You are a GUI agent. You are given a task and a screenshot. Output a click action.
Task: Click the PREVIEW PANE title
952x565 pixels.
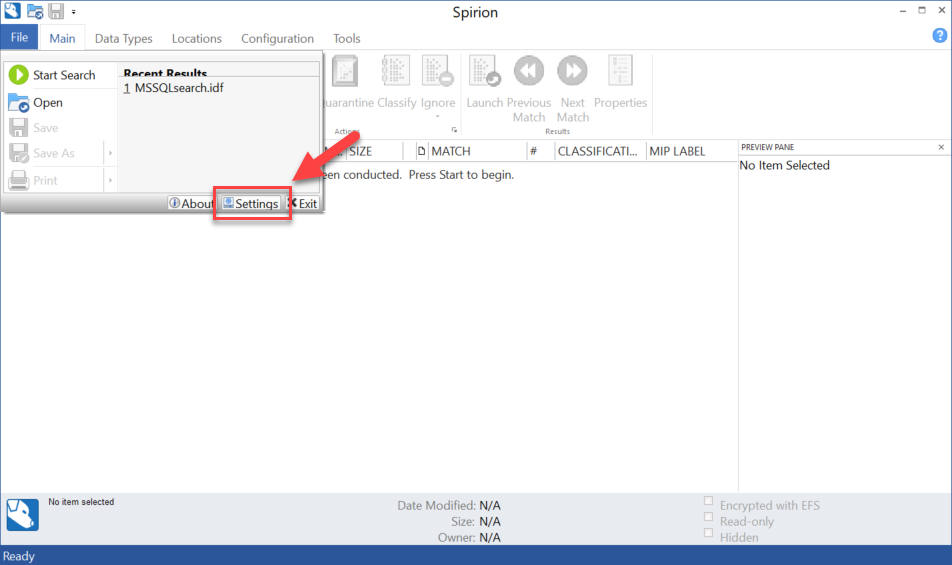[x=767, y=147]
